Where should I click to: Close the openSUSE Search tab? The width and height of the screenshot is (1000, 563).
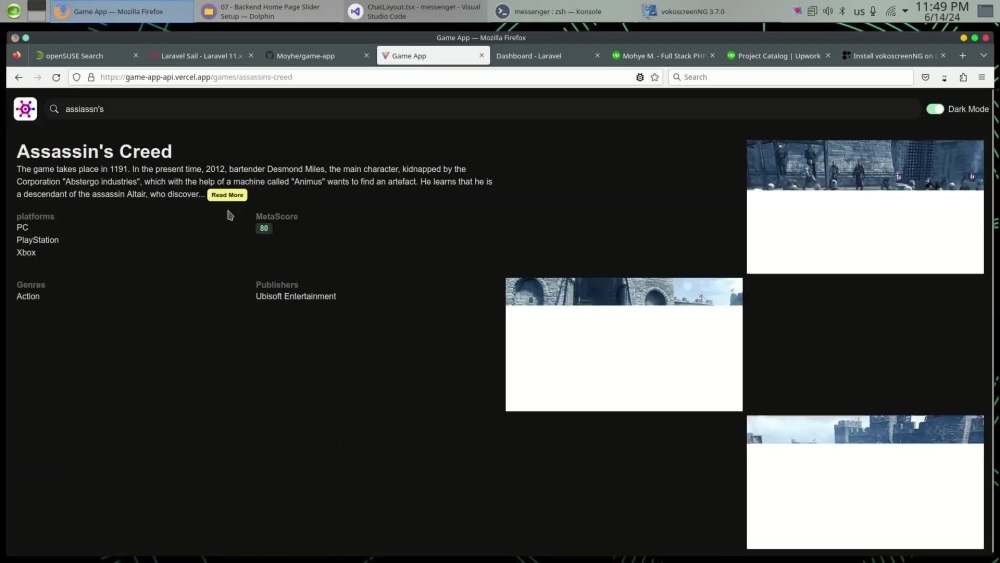tap(135, 55)
